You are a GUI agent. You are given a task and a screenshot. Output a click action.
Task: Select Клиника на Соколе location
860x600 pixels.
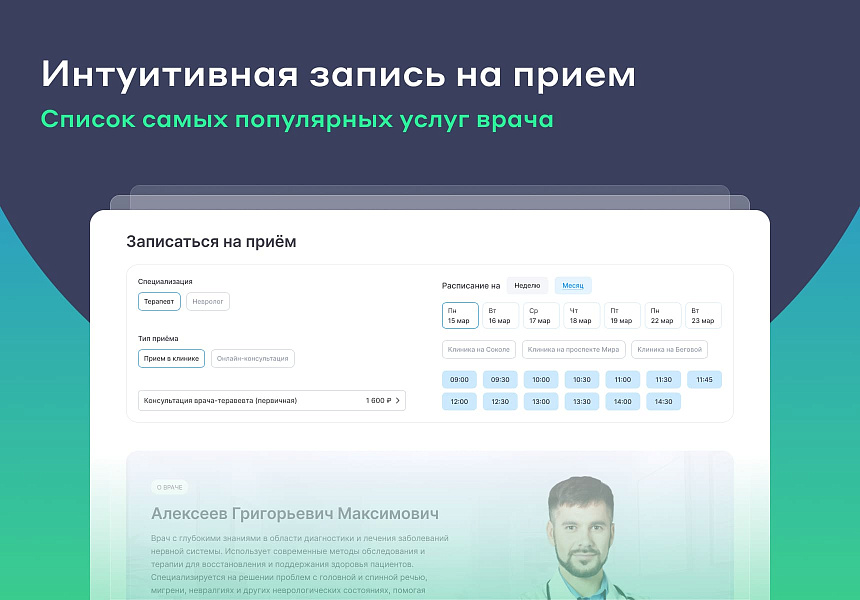coord(479,350)
